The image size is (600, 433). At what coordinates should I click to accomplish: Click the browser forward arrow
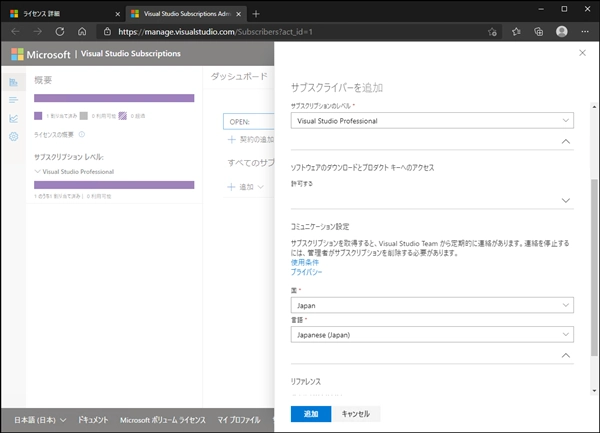(38, 32)
